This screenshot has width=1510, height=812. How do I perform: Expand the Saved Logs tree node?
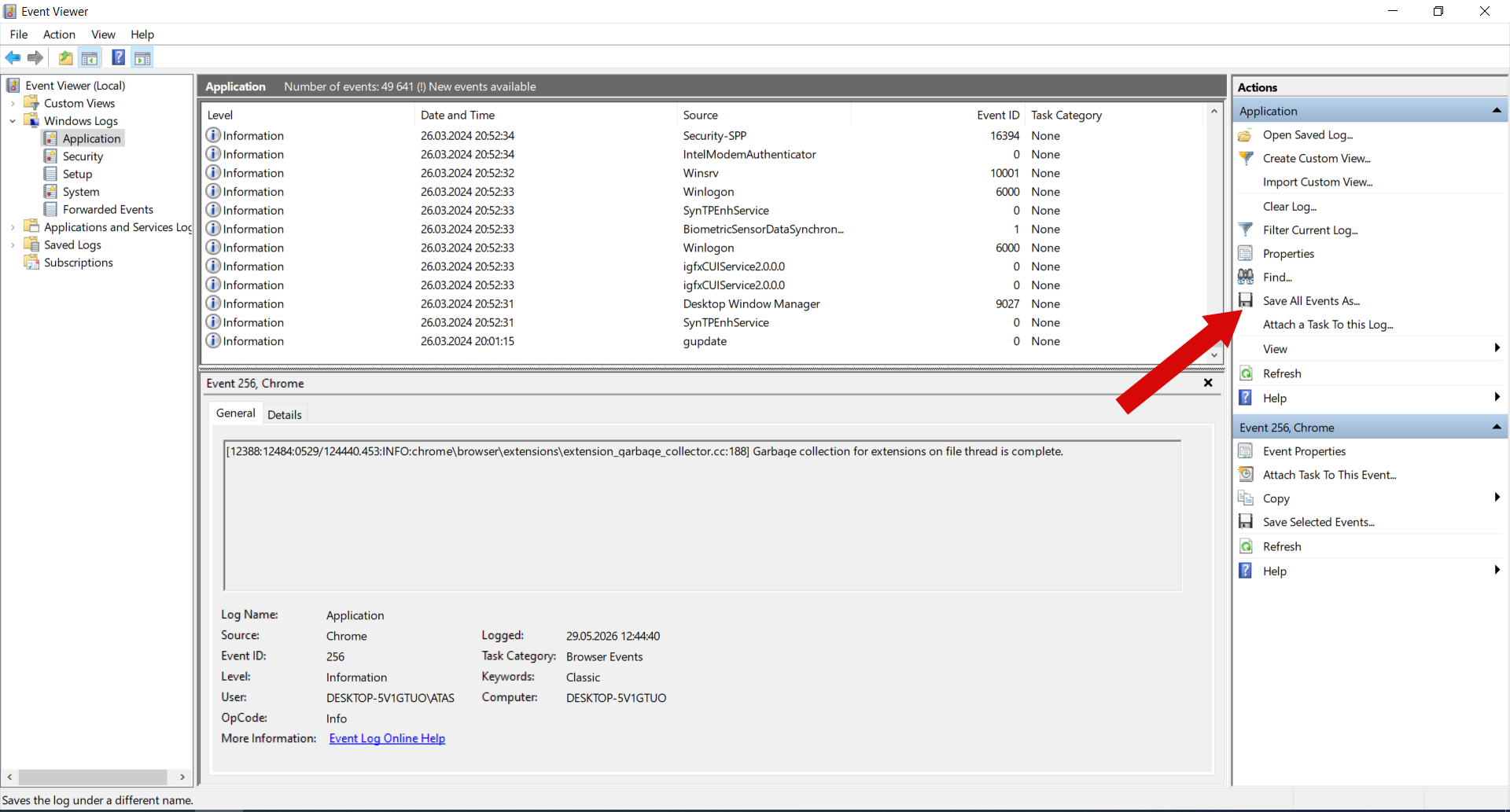pos(13,245)
